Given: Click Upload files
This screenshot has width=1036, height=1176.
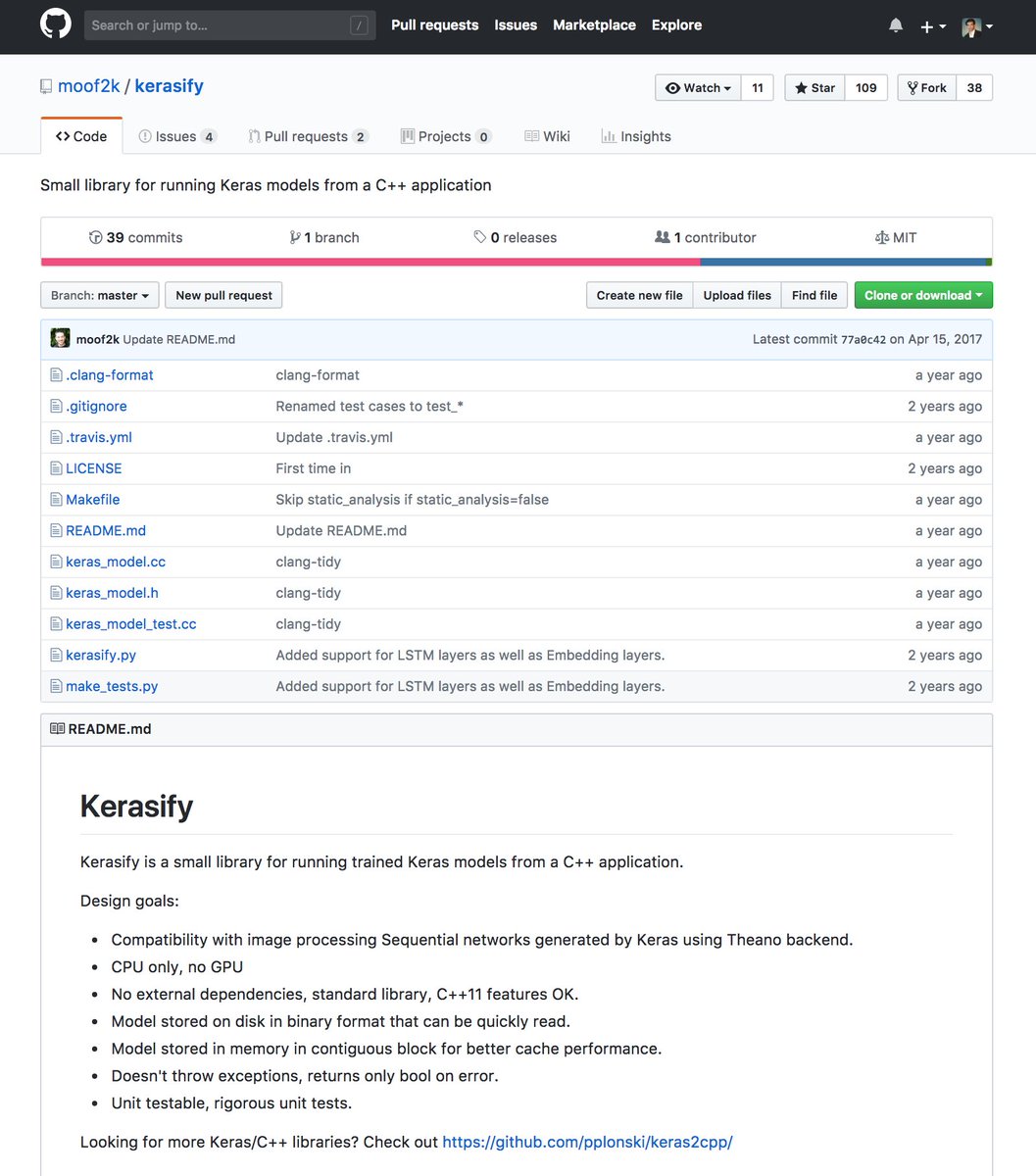Looking at the screenshot, I should click(737, 295).
